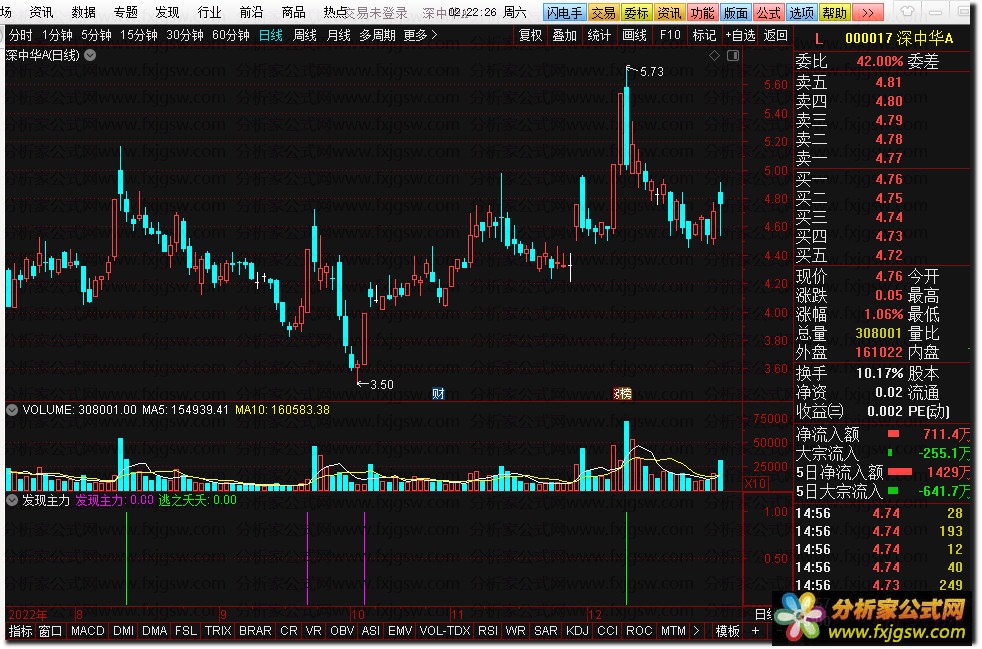Click stock code 000017 深中华A header

[x=899, y=39]
